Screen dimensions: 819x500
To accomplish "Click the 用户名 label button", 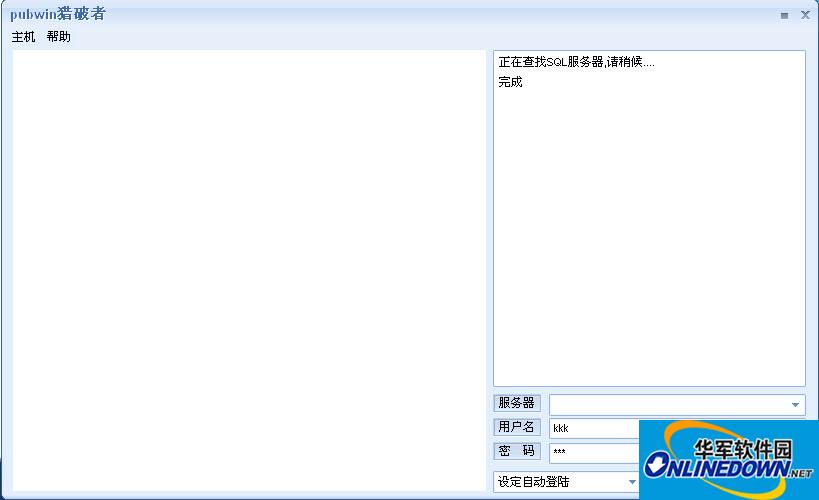I will 517,427.
